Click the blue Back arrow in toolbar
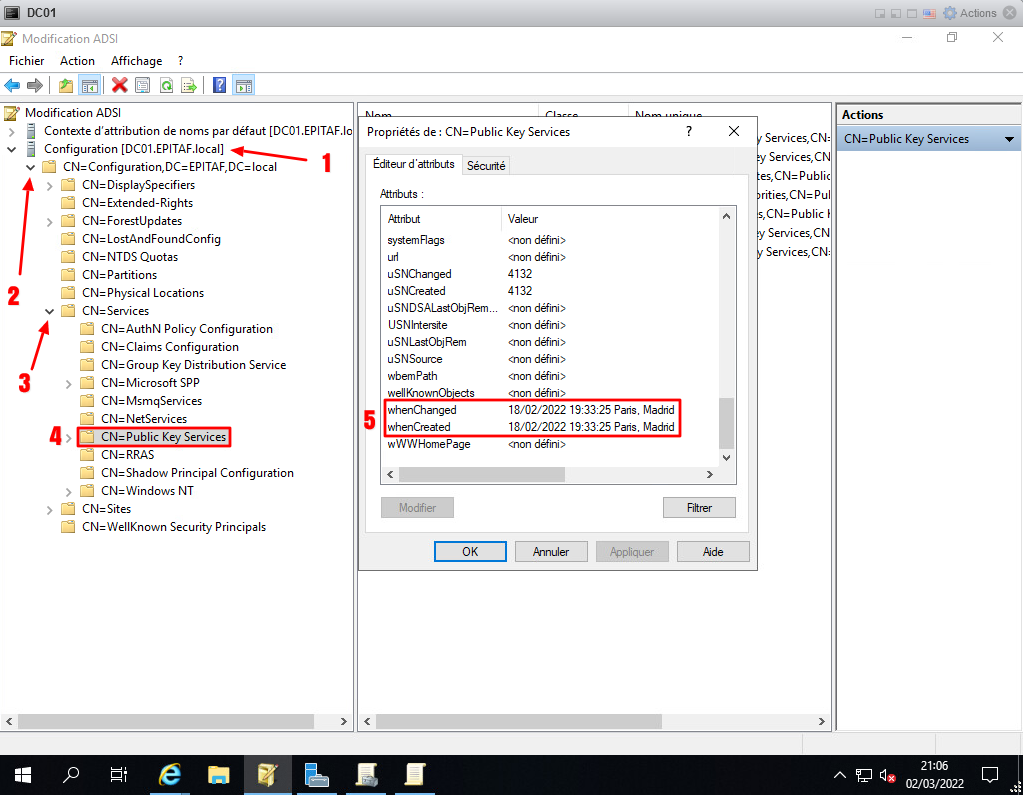The image size is (1023, 795). point(12,86)
